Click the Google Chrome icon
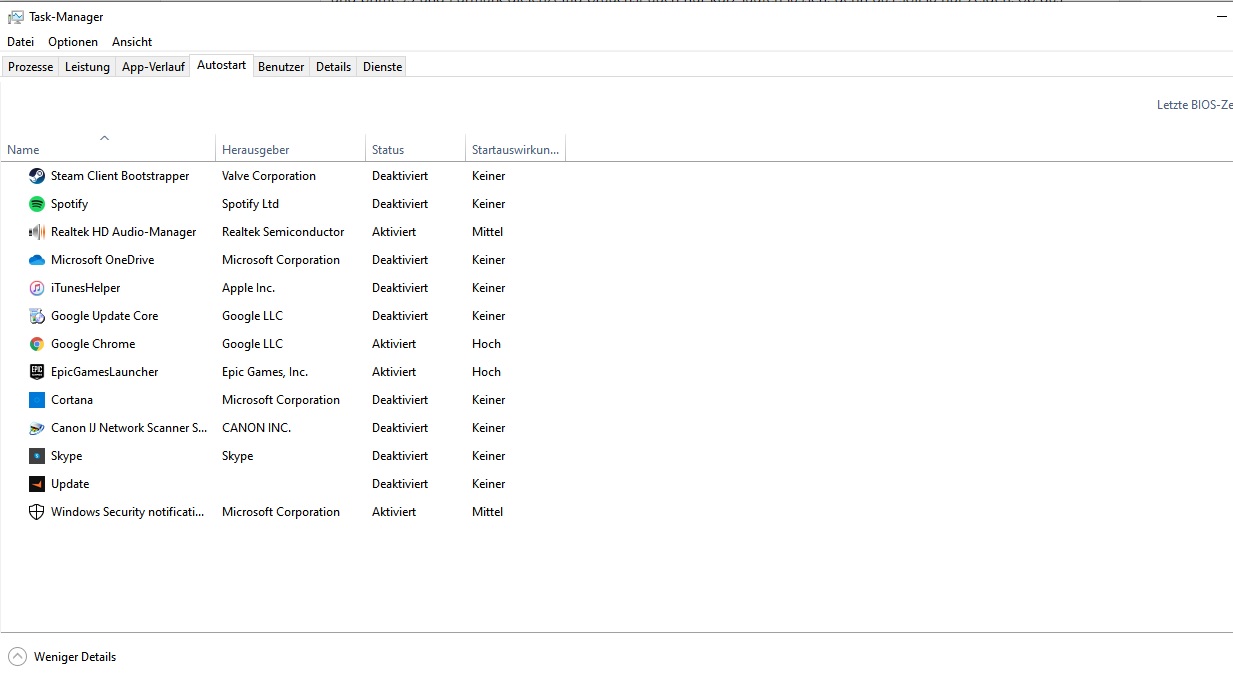Viewport: 1233px width, 675px height. coord(37,344)
